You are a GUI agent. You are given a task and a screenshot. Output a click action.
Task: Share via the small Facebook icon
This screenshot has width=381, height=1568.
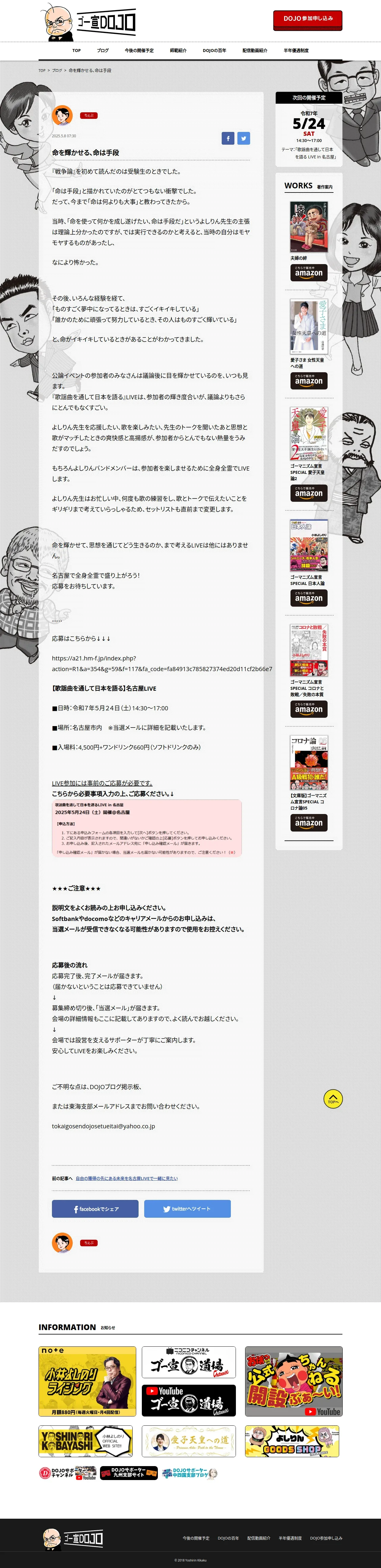[228, 138]
